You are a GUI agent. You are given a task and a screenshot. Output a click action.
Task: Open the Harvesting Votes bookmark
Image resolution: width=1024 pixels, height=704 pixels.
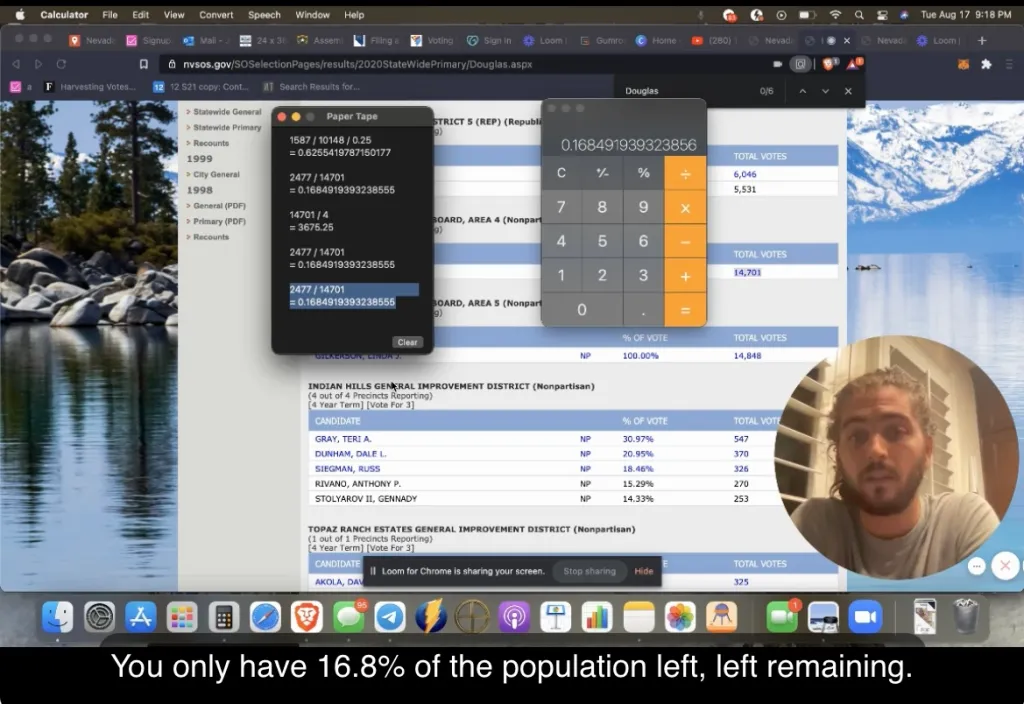(90, 87)
